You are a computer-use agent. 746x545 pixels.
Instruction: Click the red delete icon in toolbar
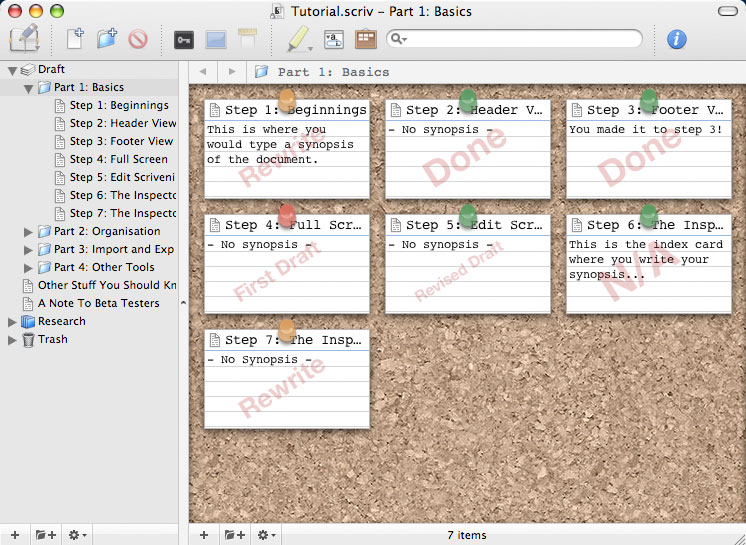(x=137, y=39)
